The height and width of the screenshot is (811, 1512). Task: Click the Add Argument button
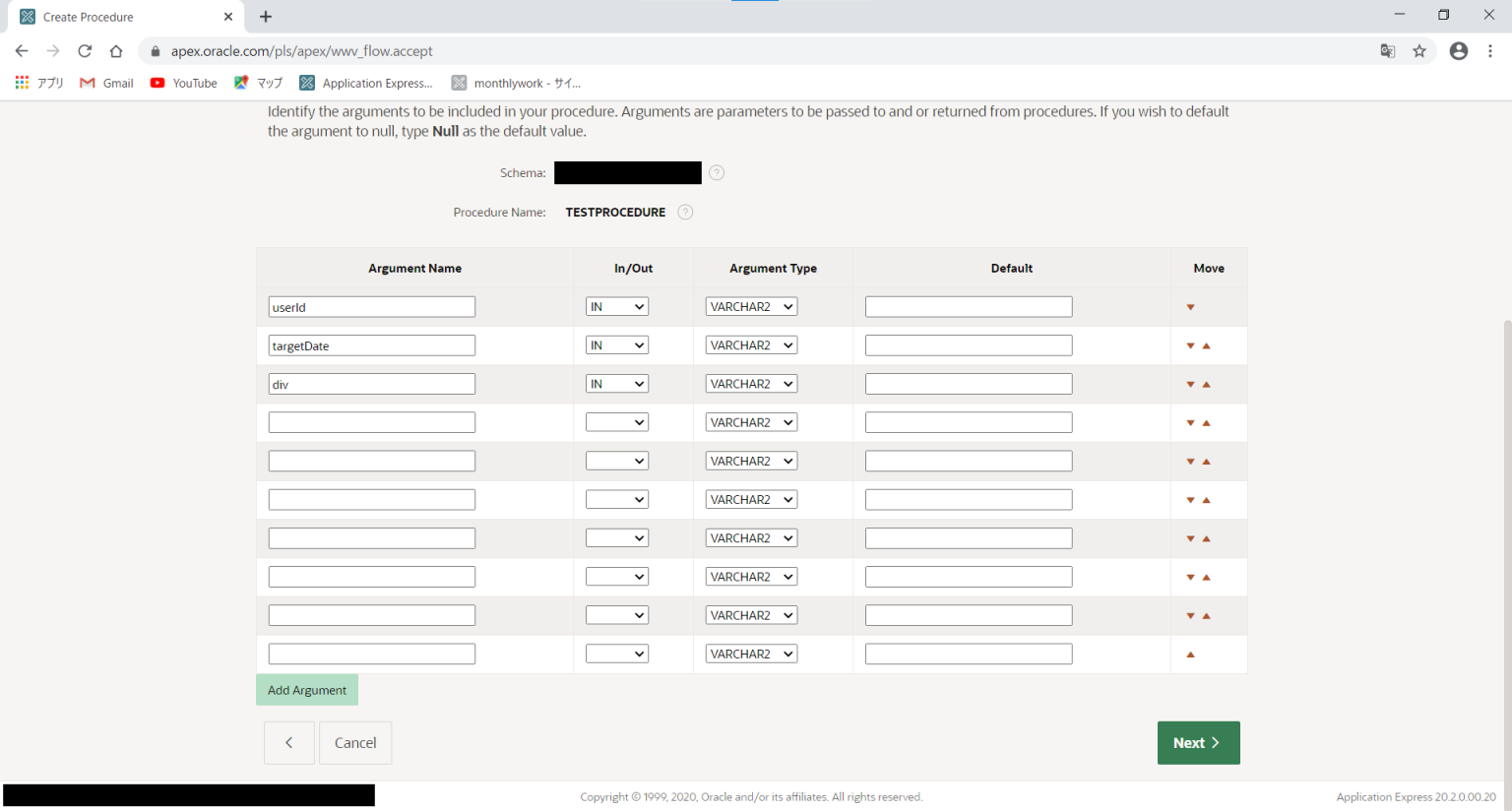click(307, 690)
